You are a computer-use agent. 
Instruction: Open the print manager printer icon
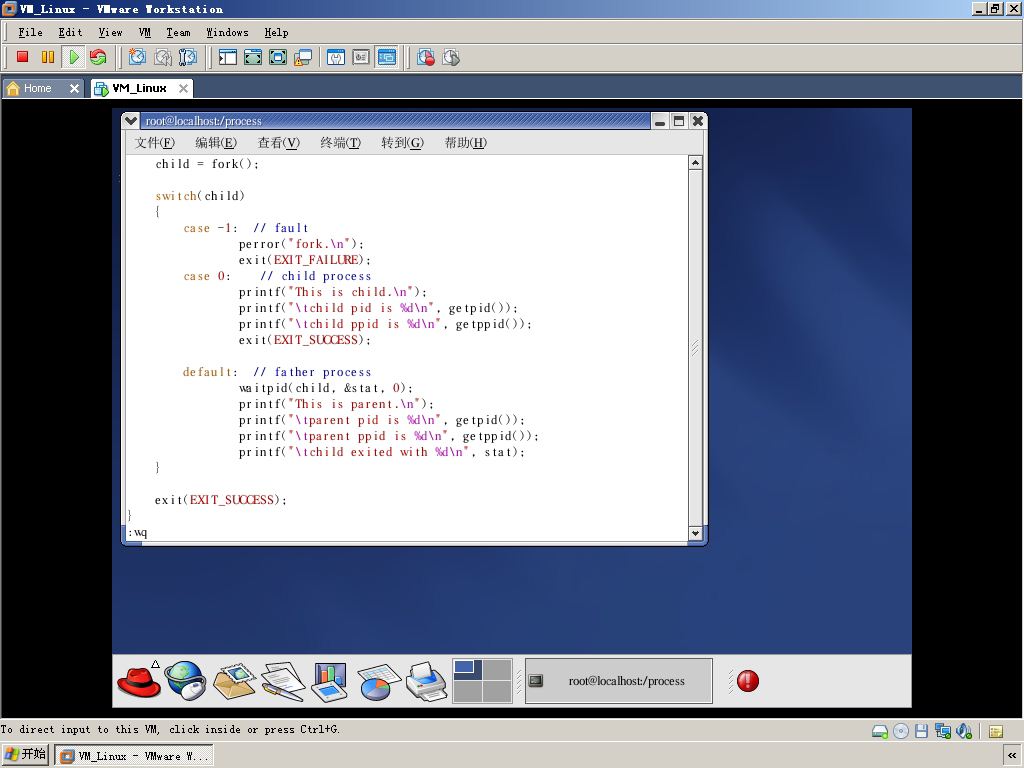426,681
